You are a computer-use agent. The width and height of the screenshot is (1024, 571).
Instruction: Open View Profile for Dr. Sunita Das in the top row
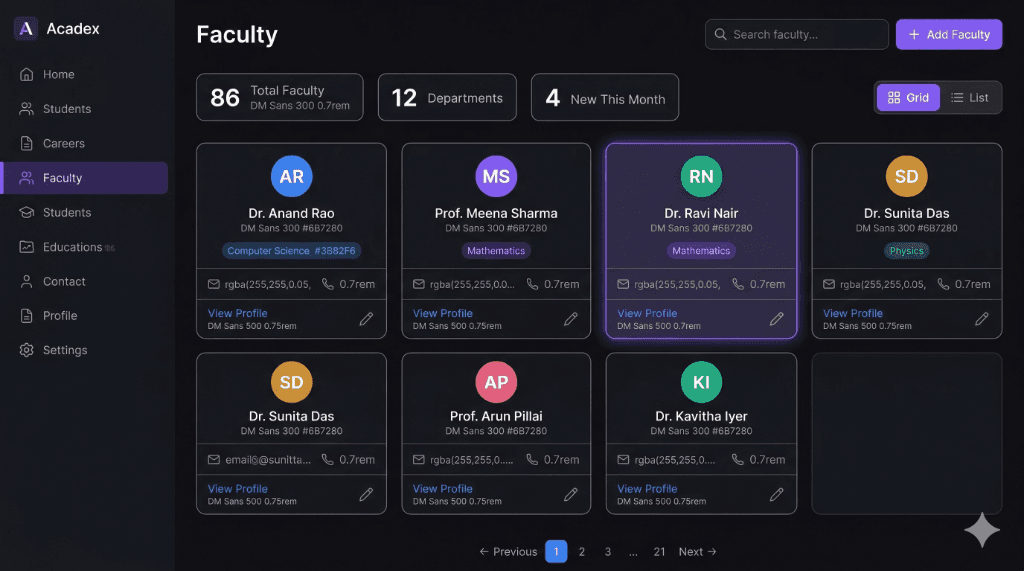pyautogui.click(x=852, y=313)
